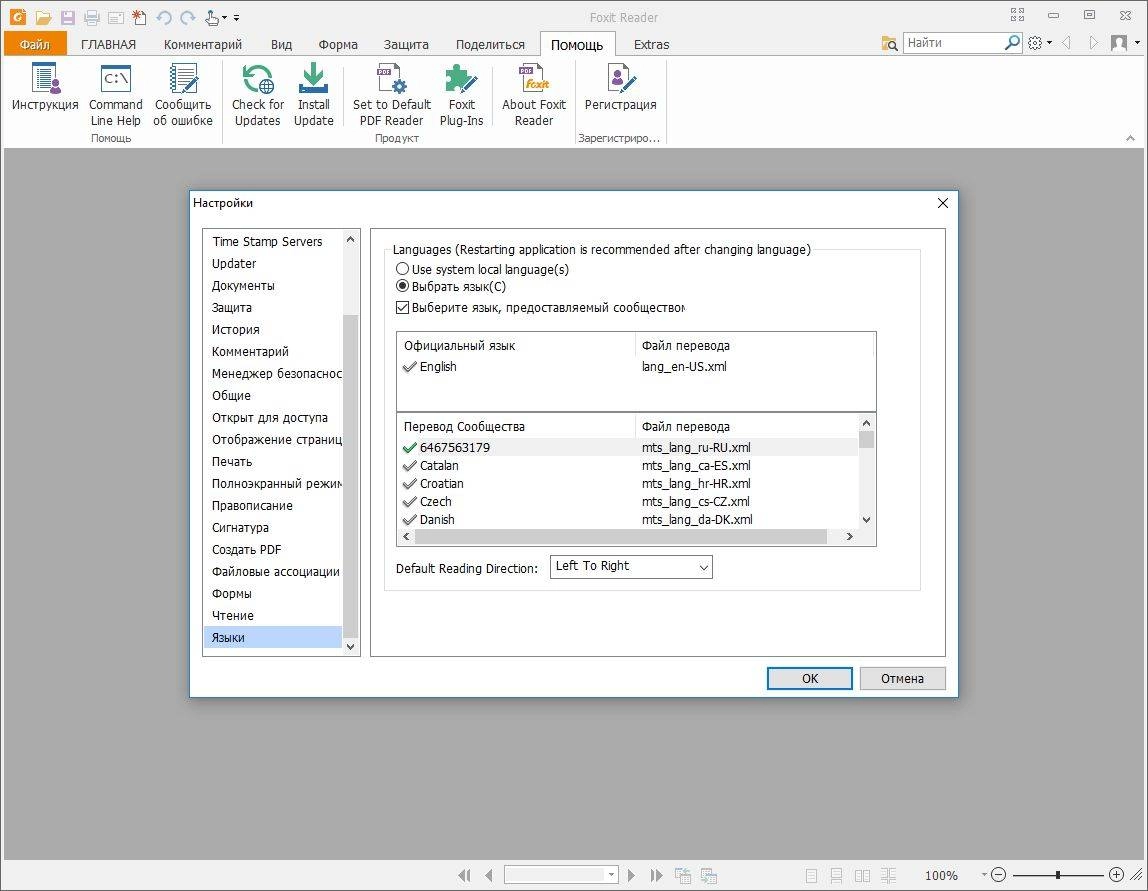
Task: Click Open folder icon in quick access toolbar
Action: [43, 18]
